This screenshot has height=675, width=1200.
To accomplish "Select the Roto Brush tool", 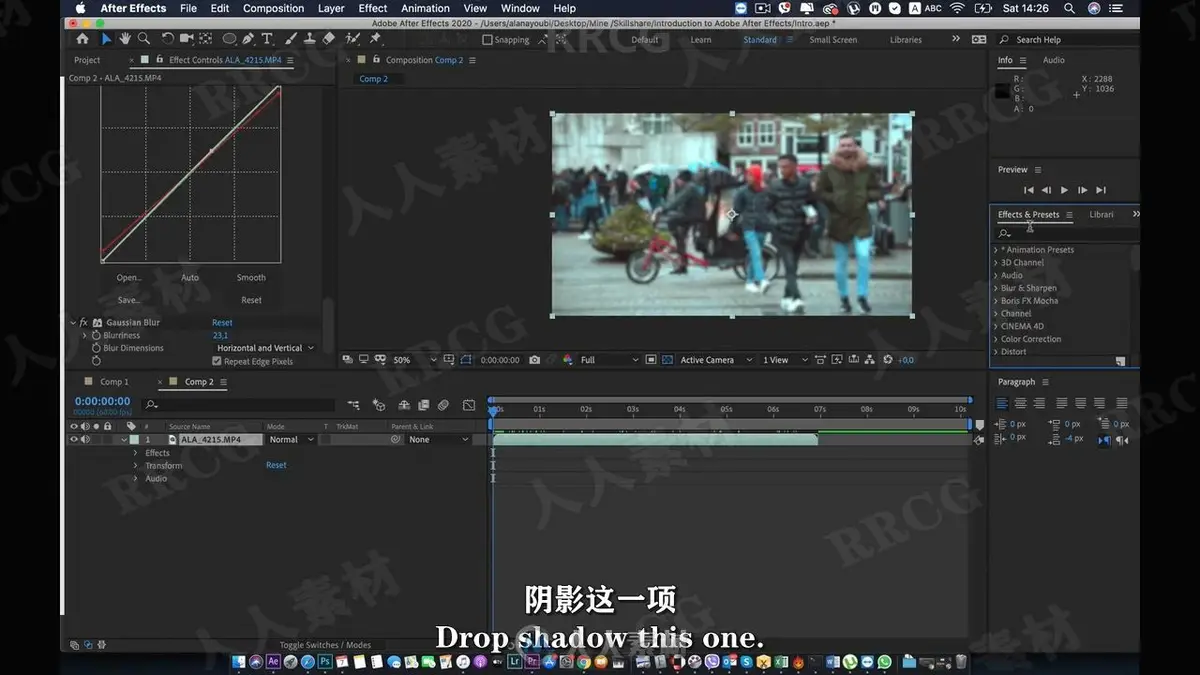I will click(x=353, y=39).
